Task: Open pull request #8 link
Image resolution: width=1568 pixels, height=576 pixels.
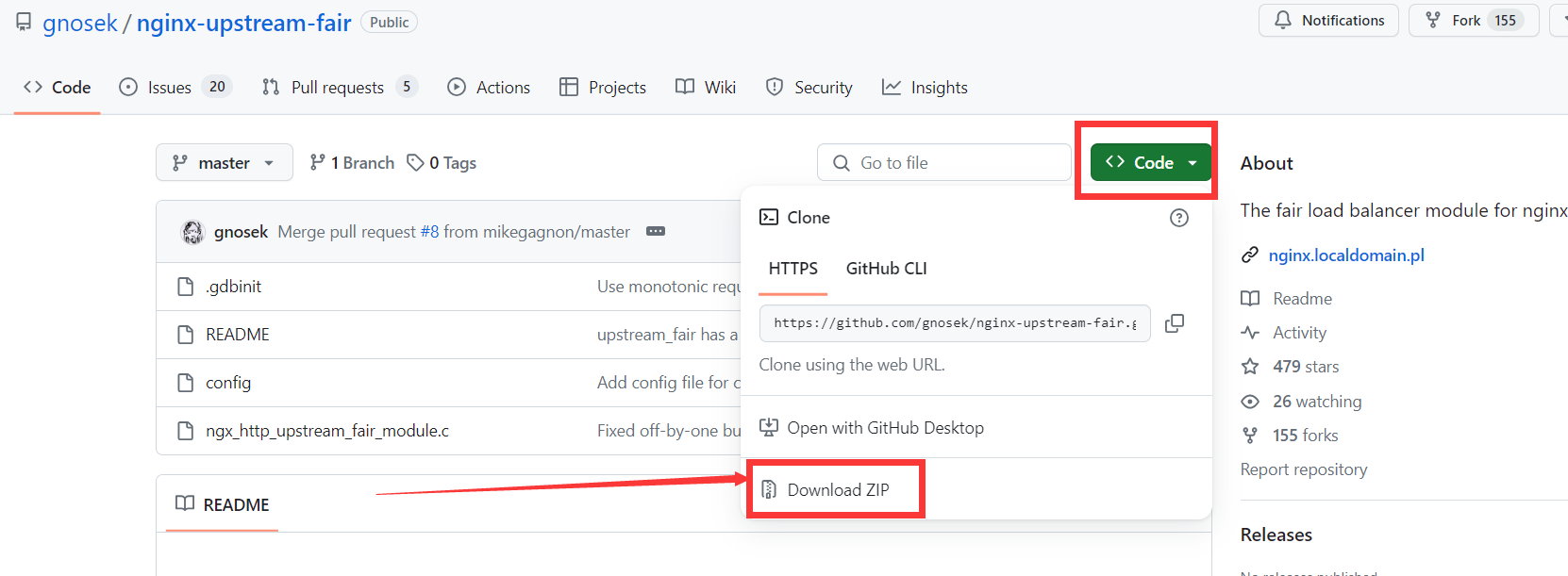Action: (x=429, y=232)
